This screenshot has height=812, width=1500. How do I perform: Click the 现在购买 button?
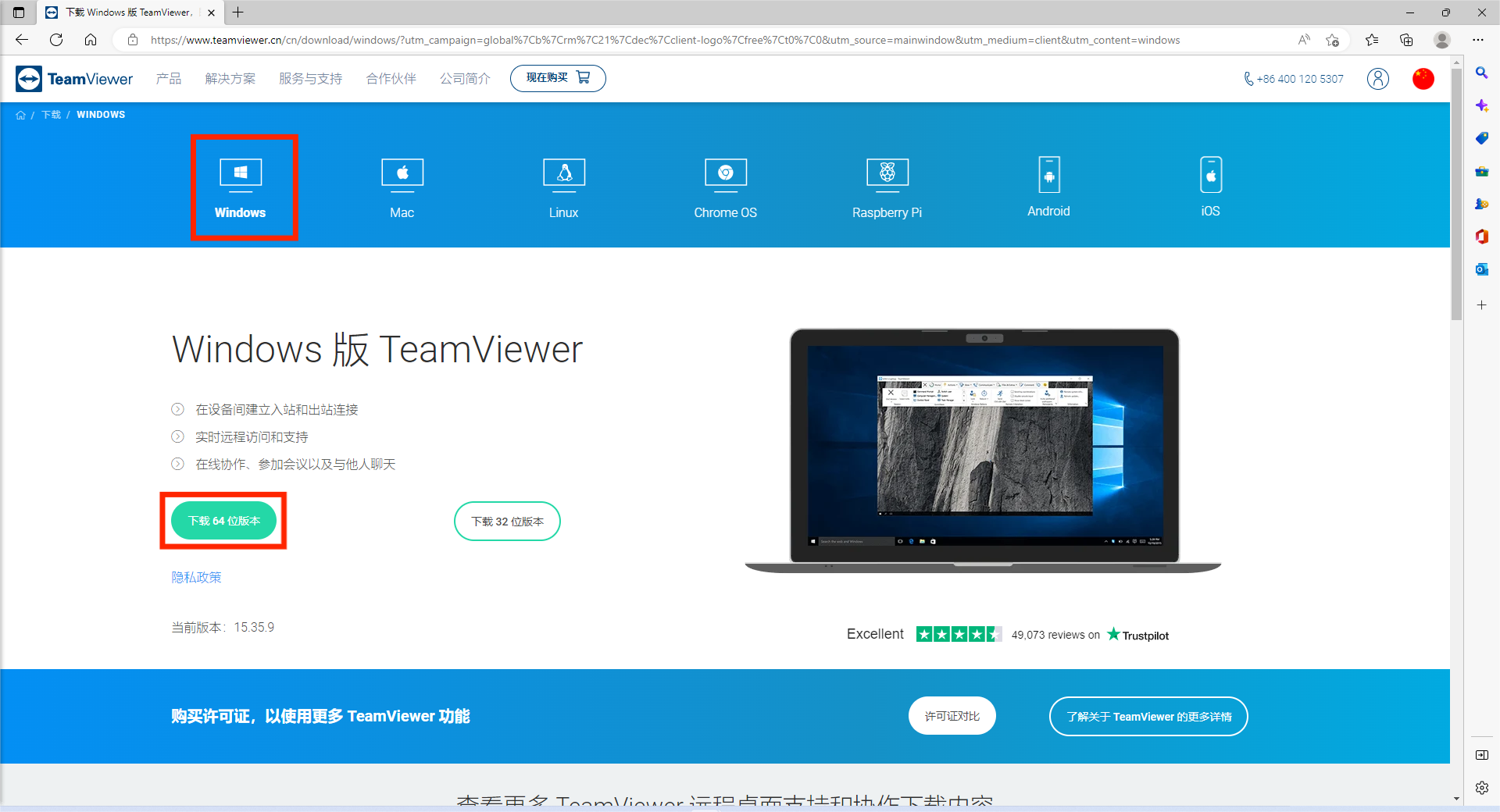[x=558, y=78]
